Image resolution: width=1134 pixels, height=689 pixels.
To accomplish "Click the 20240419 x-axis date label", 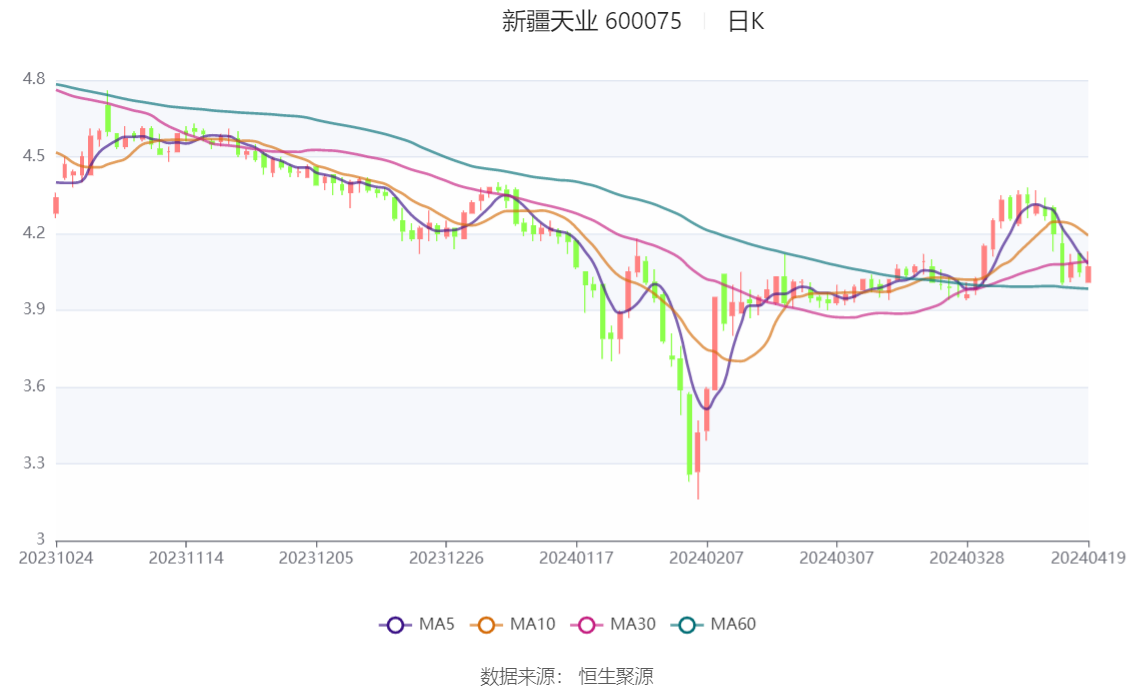I will click(x=1088, y=558).
